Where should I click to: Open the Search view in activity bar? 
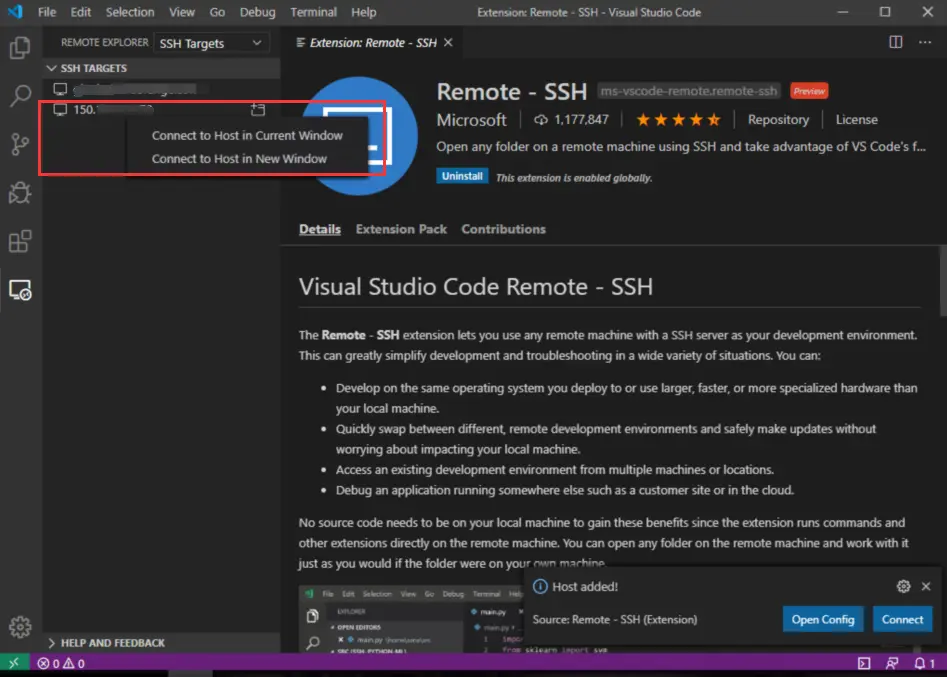20,95
